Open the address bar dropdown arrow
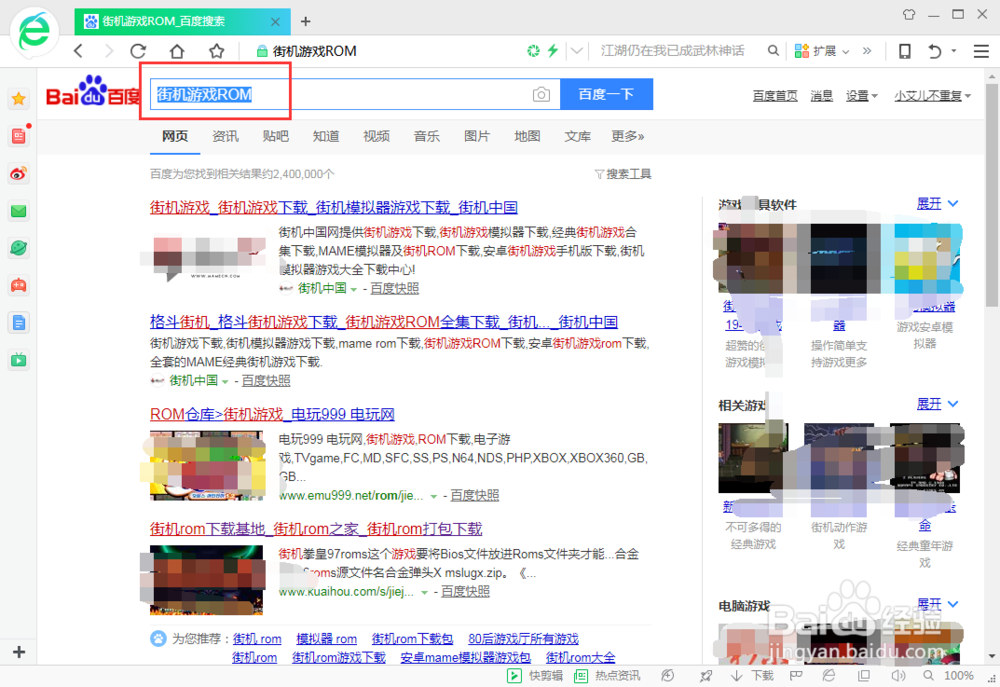This screenshot has height=687, width=1000. 577,50
